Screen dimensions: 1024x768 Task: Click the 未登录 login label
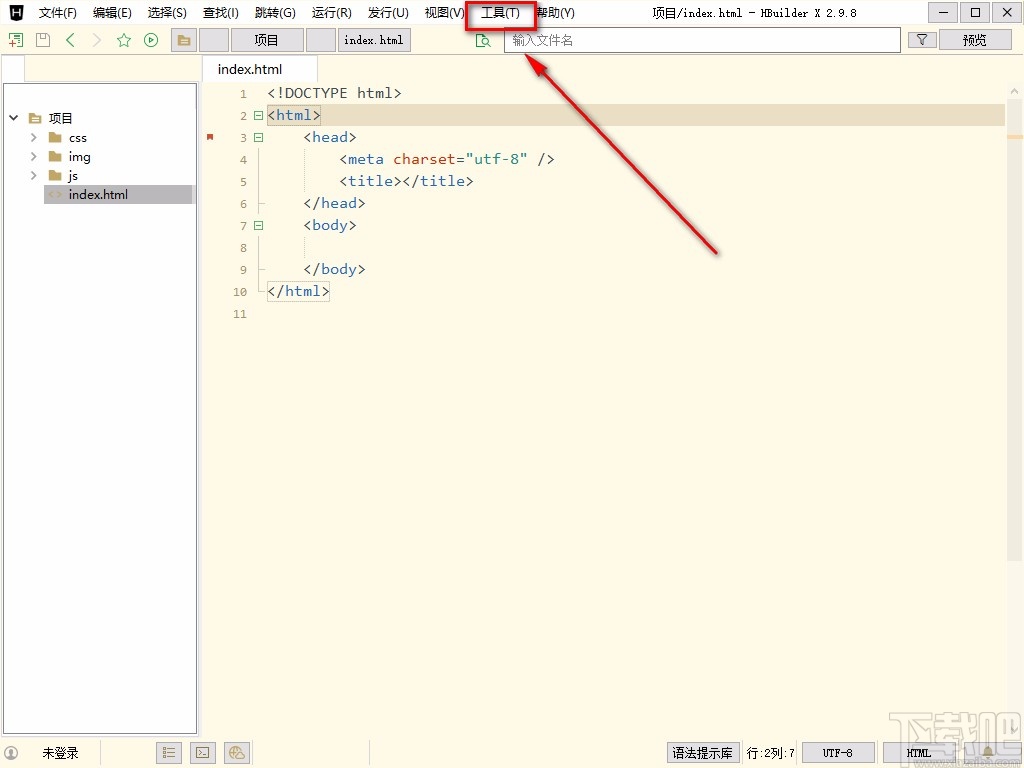coord(61,753)
